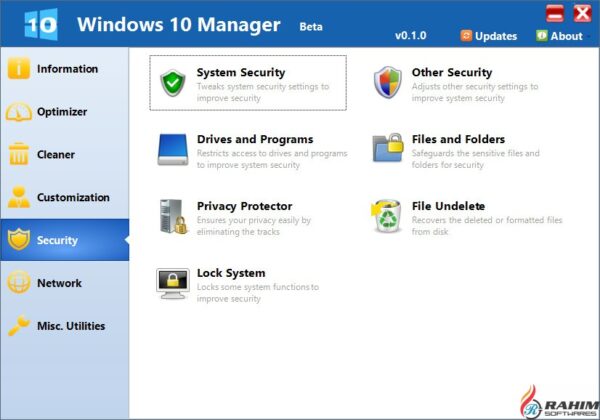The image size is (600, 420).
Task: Click the Beta label in header
Action: point(311,26)
